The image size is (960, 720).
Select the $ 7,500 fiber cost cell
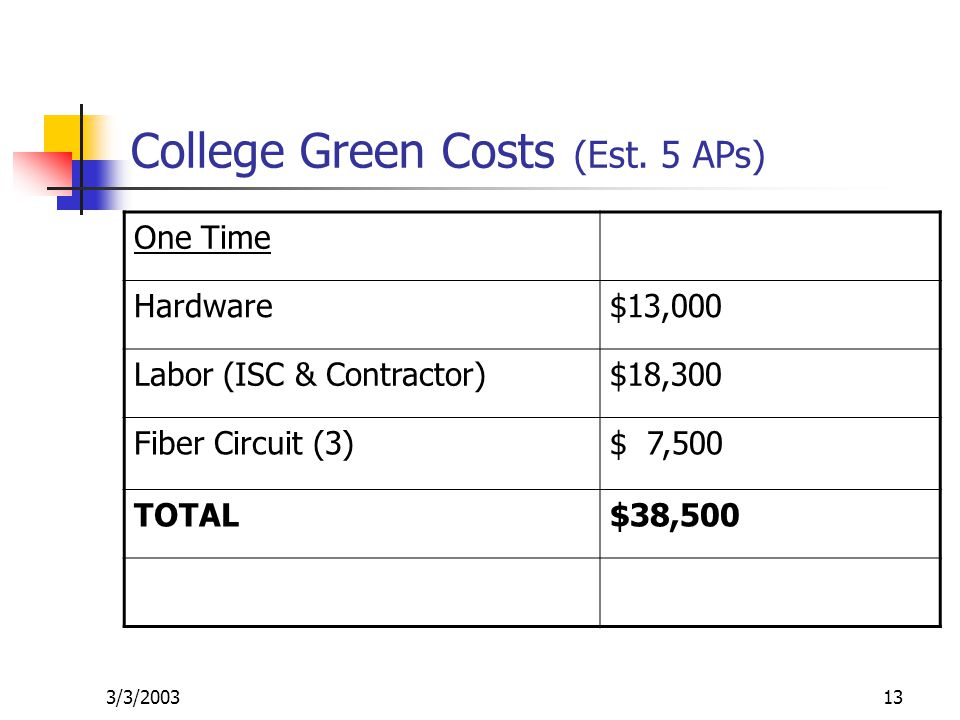pyautogui.click(x=666, y=444)
